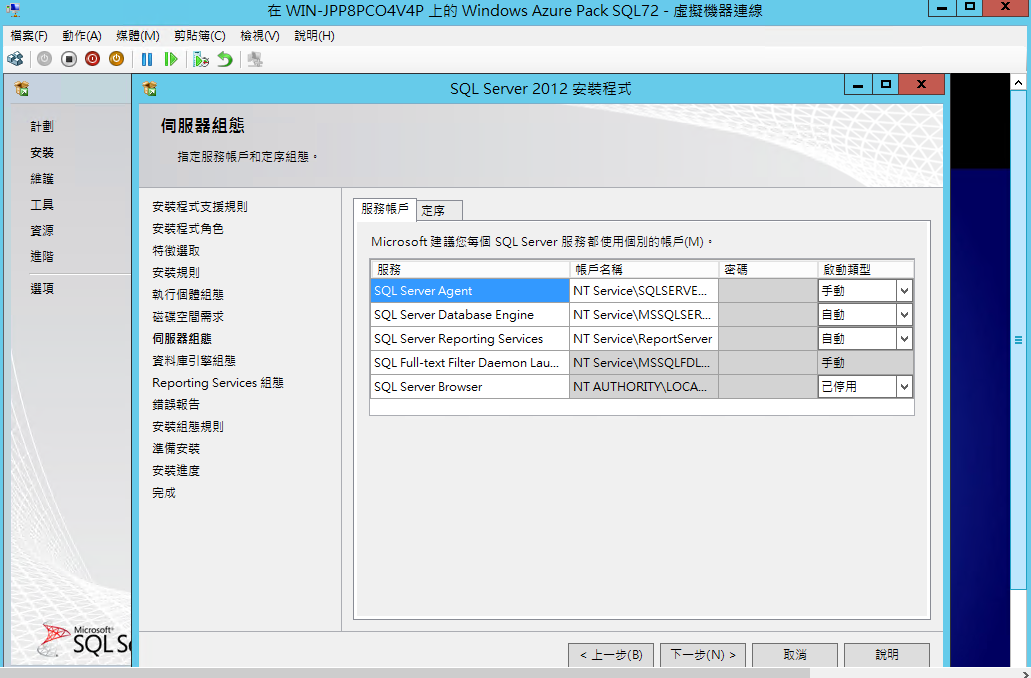Open startup type dropdown for SQL Server Agent

[904, 291]
